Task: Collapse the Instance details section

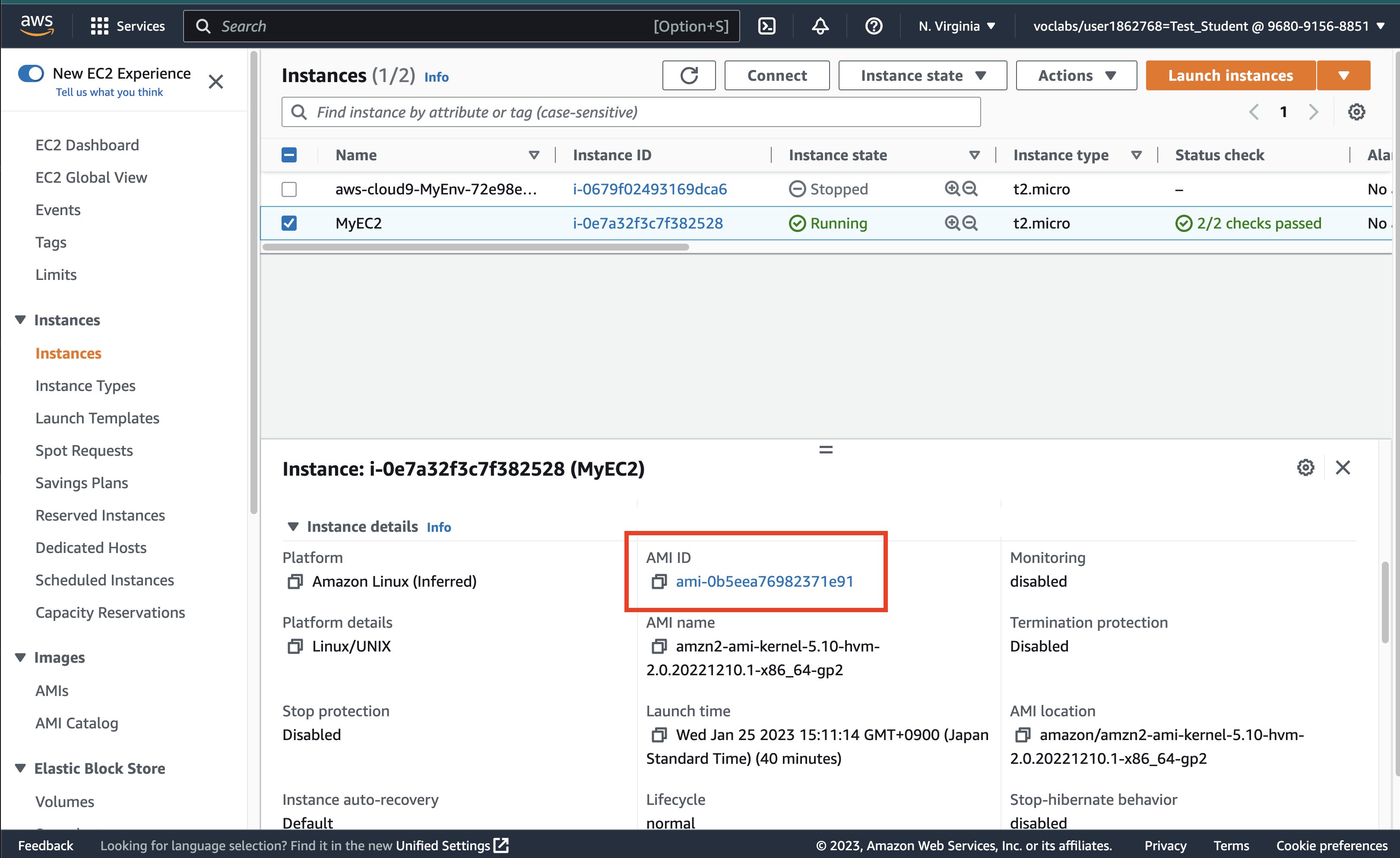Action: (294, 527)
